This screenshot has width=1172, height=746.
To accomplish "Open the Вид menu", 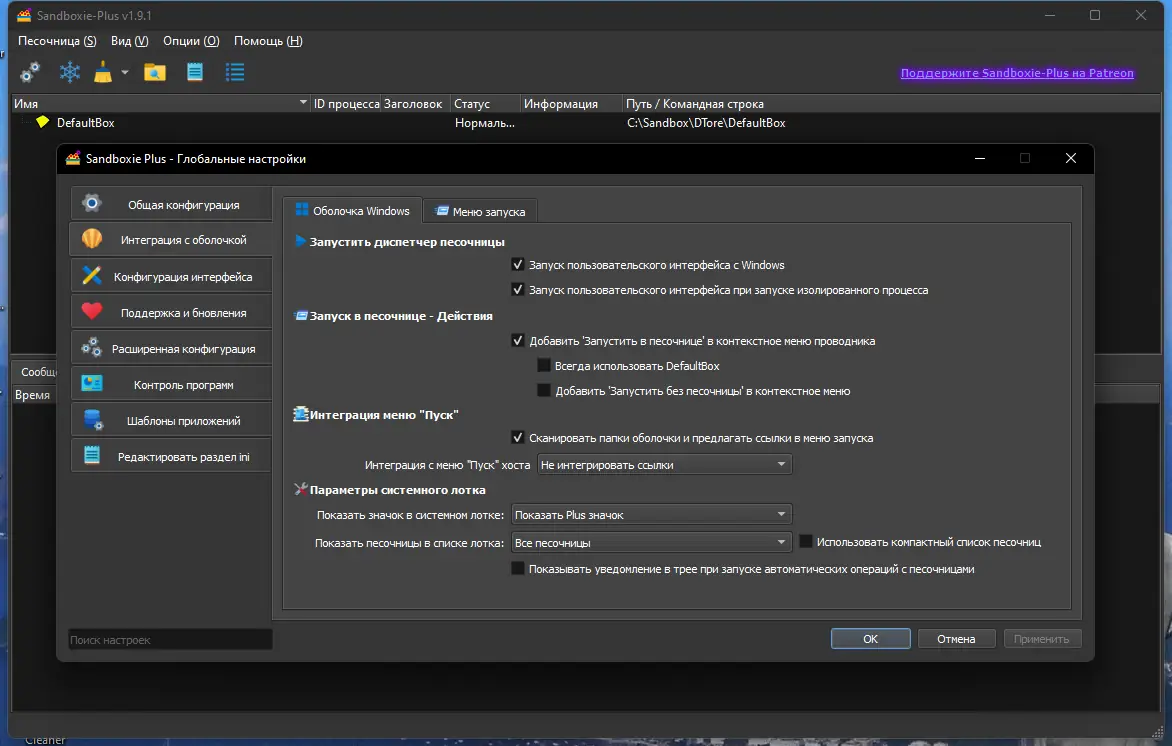I will click(x=129, y=40).
